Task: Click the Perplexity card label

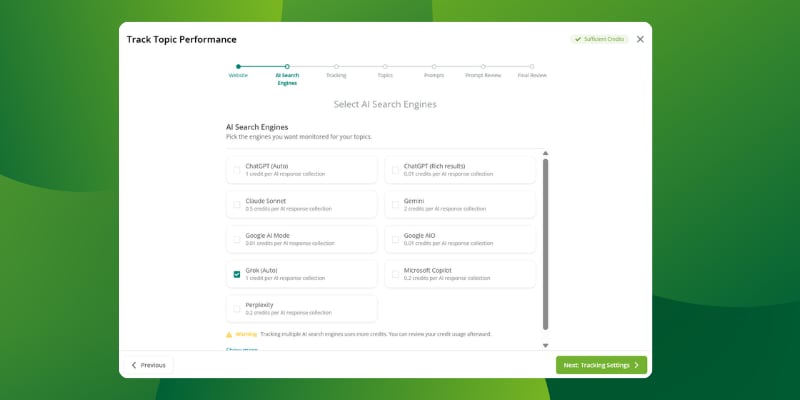Action: (259, 305)
